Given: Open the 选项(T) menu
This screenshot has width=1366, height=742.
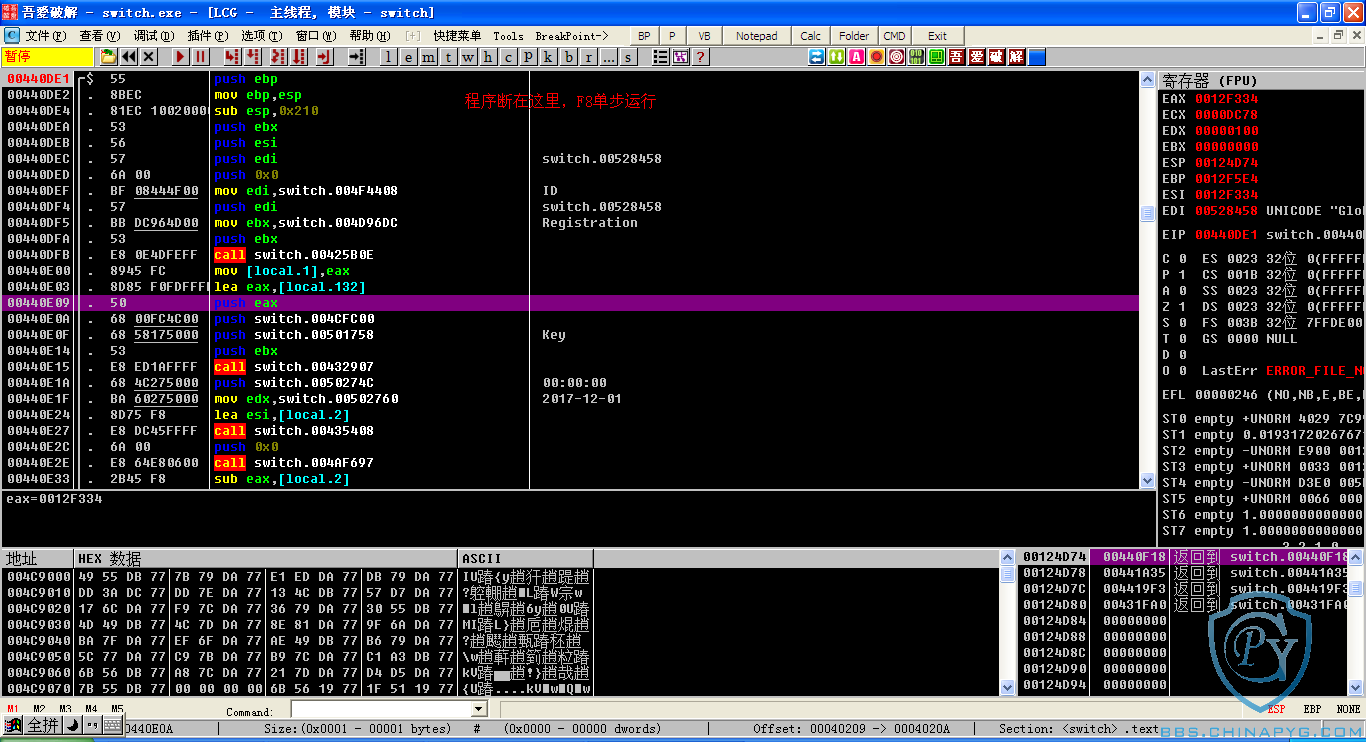Looking at the screenshot, I should (x=262, y=36).
